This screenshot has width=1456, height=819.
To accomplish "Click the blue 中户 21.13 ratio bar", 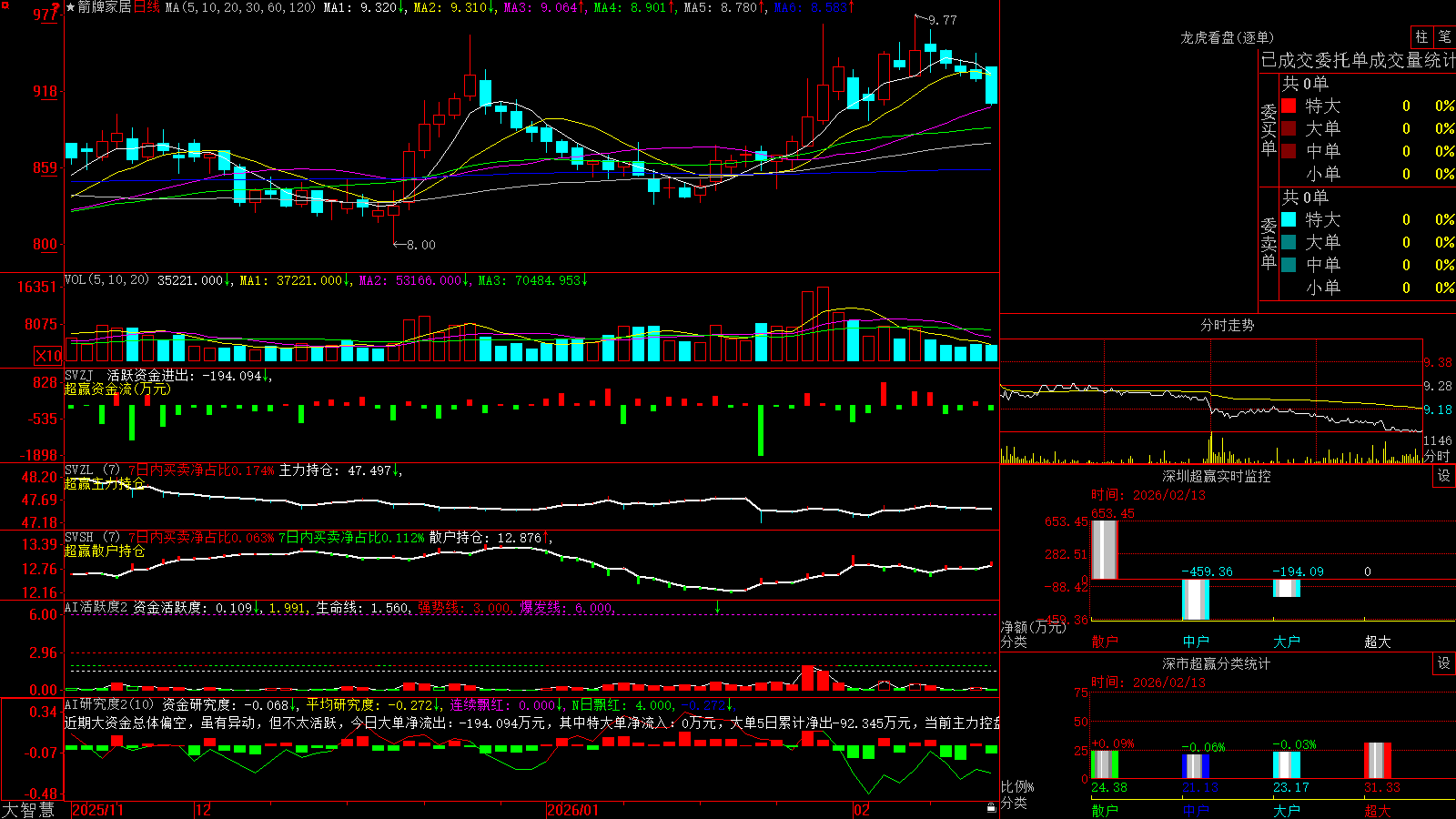I will 1196,766.
